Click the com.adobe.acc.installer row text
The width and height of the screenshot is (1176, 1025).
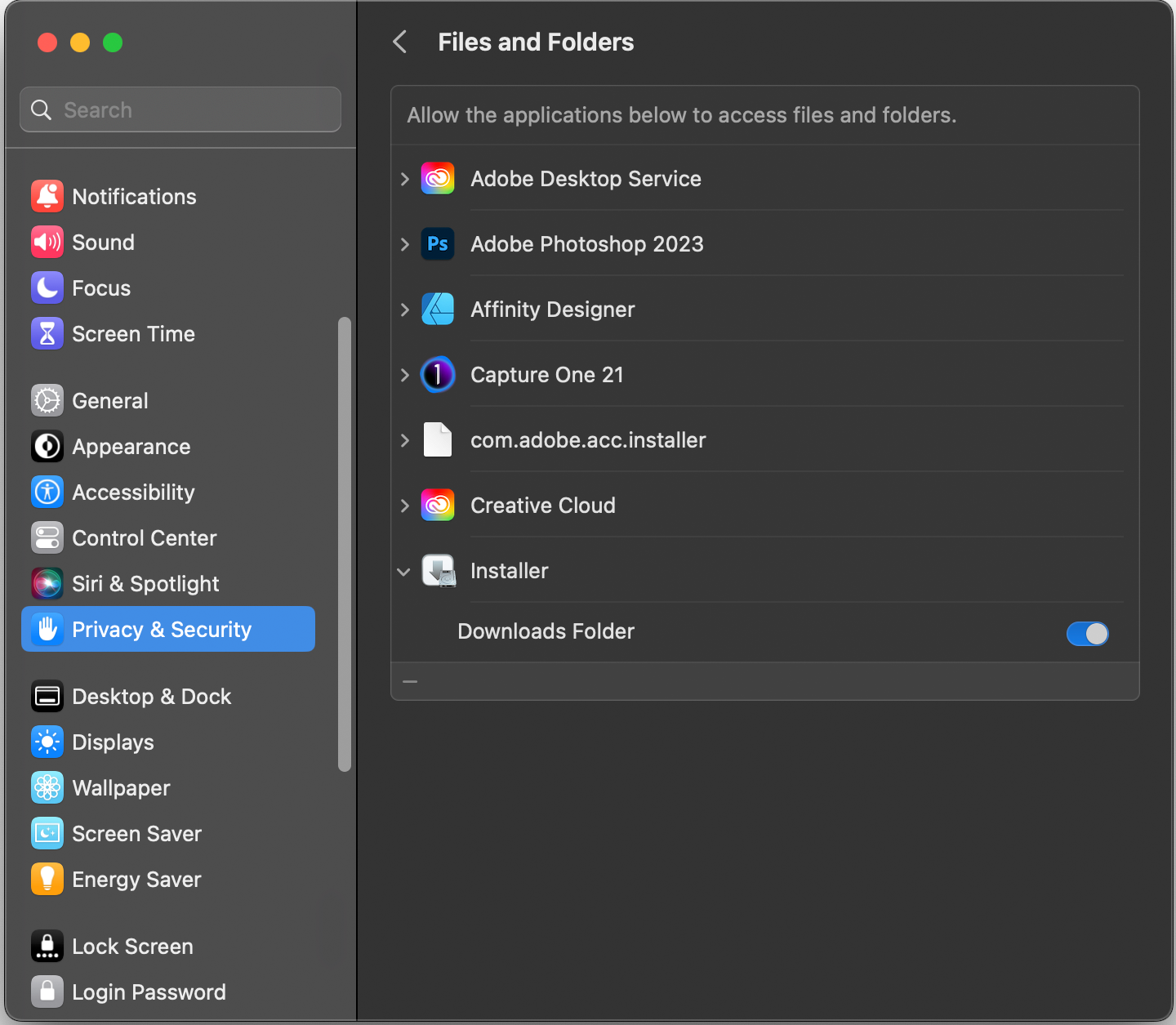pos(588,440)
